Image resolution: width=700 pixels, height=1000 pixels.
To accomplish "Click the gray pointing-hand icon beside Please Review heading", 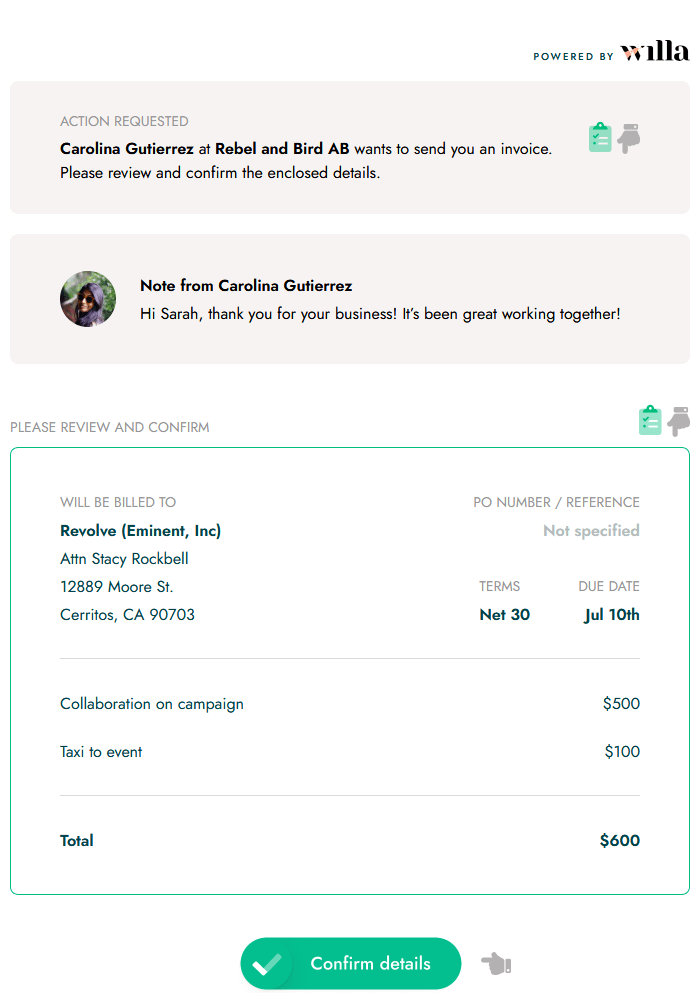I will pyautogui.click(x=679, y=421).
